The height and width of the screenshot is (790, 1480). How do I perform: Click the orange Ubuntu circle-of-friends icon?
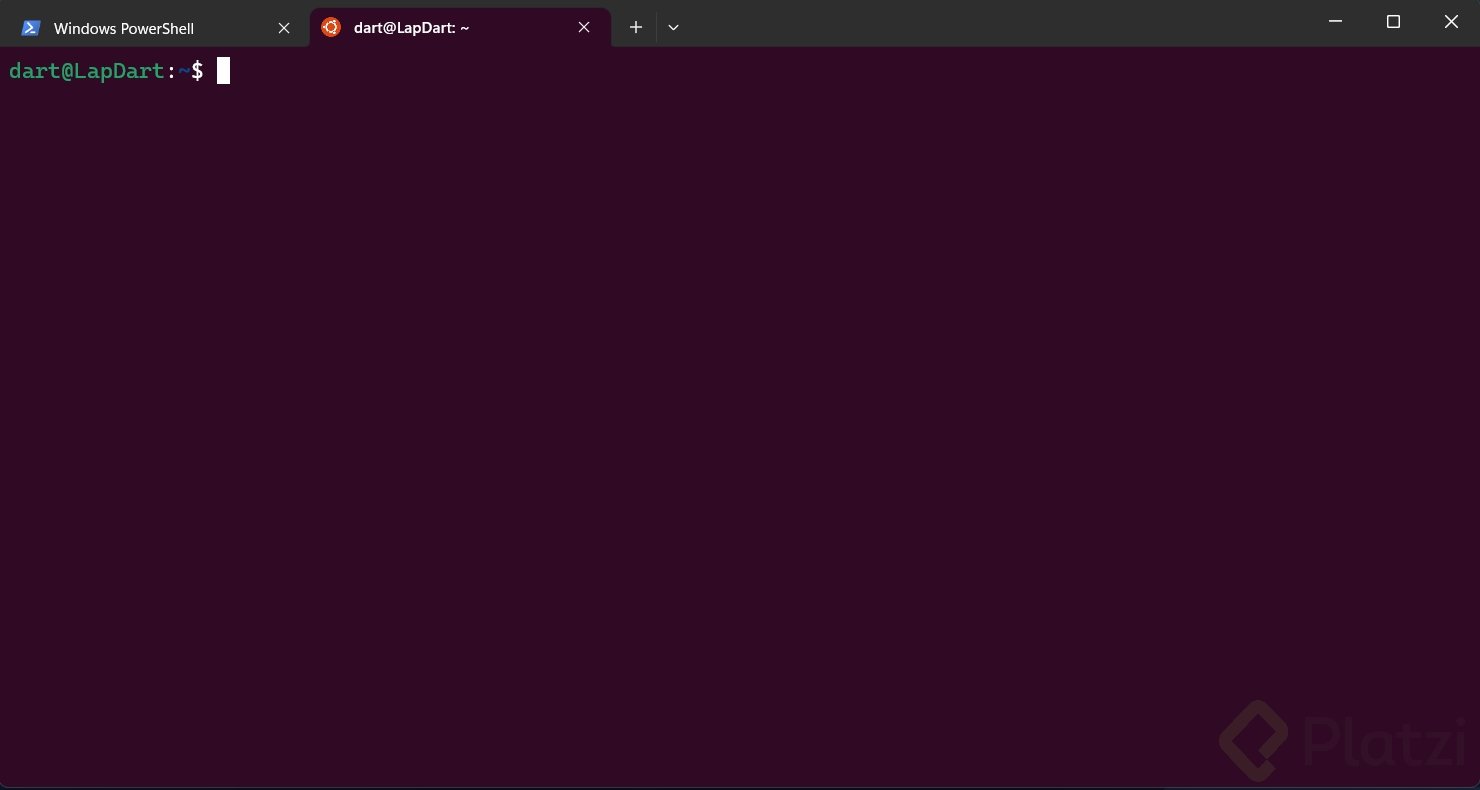[x=331, y=27]
